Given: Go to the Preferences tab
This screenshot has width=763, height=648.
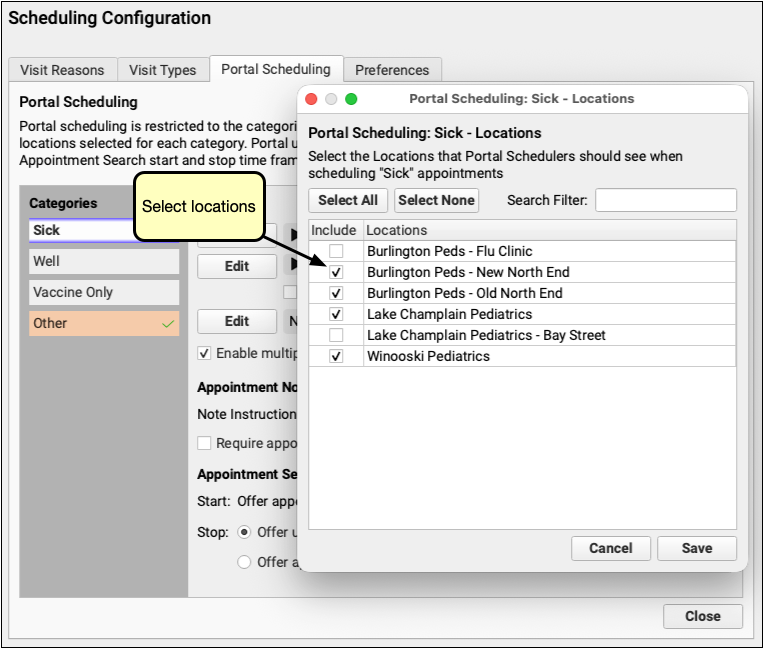Looking at the screenshot, I should pyautogui.click(x=392, y=70).
